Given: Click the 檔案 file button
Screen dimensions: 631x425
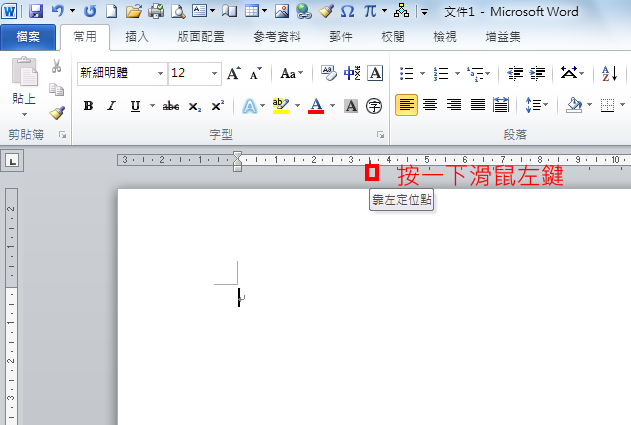Looking at the screenshot, I should click(27, 37).
